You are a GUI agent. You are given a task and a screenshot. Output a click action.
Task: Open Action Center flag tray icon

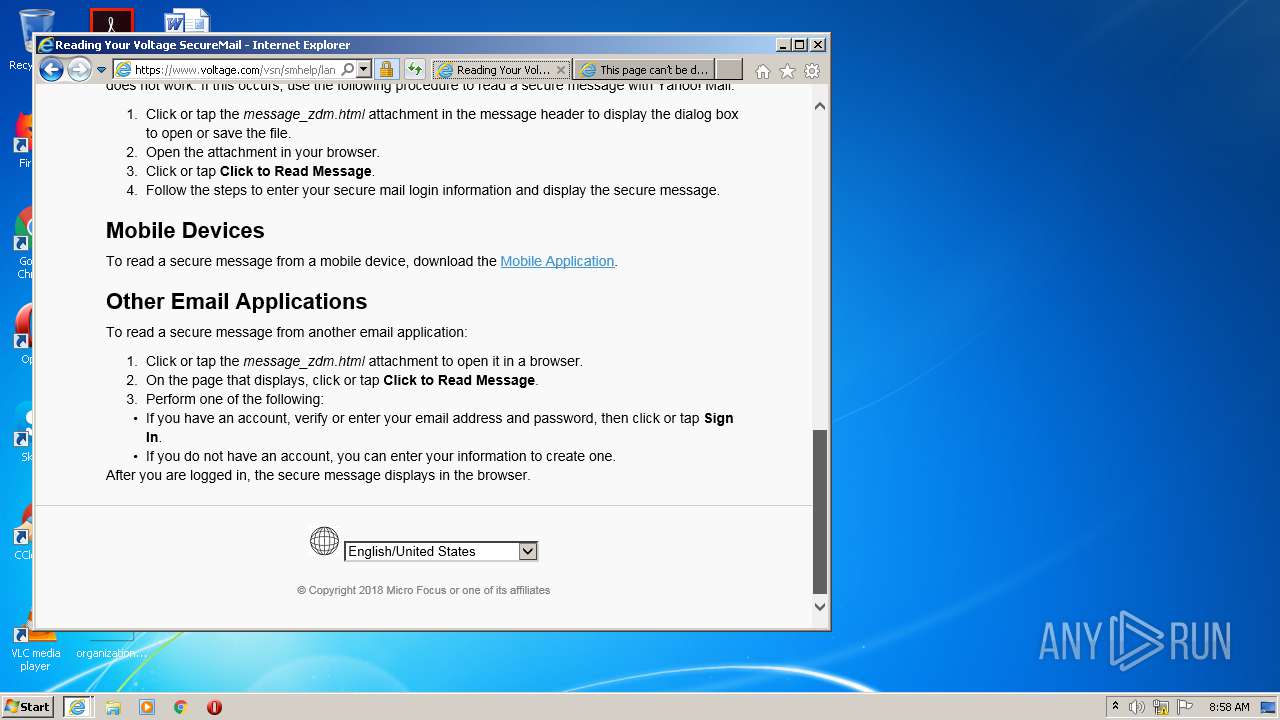[1185, 707]
